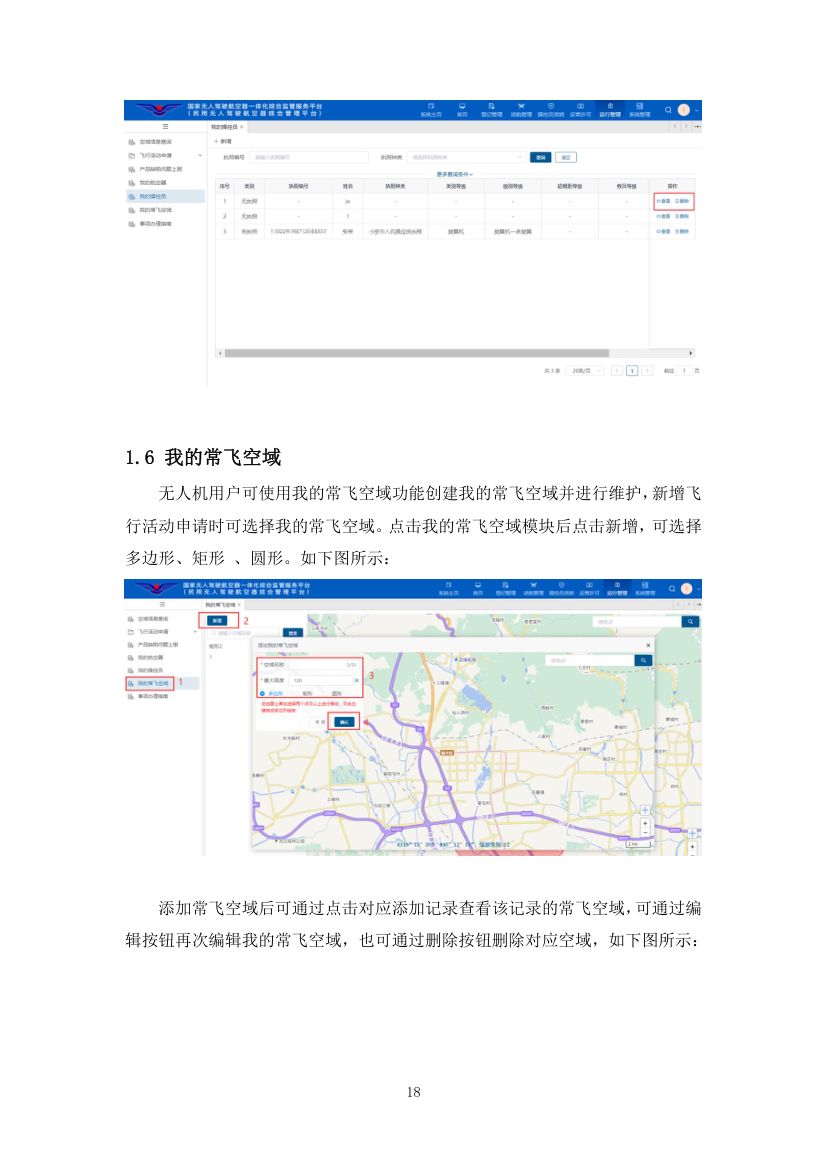Open 适航管理 drone icon on 我的操控员 page
The image size is (827, 1170).
pyautogui.click(x=521, y=107)
